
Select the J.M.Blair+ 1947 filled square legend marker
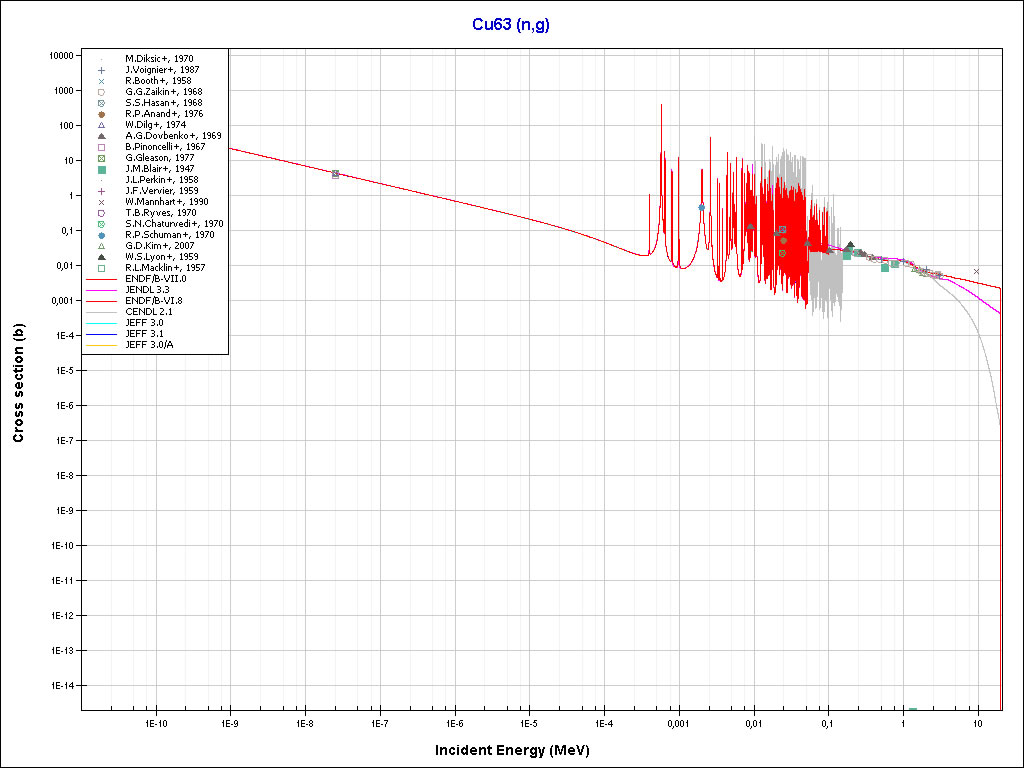click(x=101, y=169)
